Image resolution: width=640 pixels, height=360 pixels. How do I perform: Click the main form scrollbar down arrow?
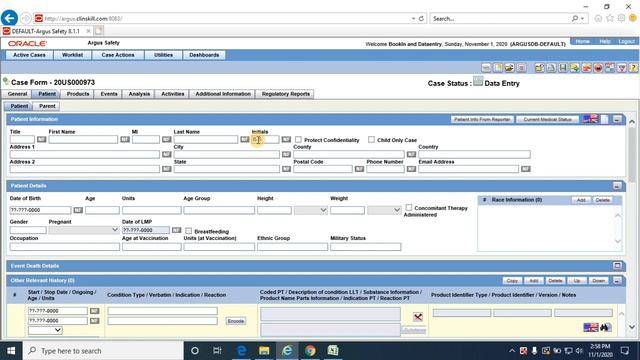[x=632, y=327]
